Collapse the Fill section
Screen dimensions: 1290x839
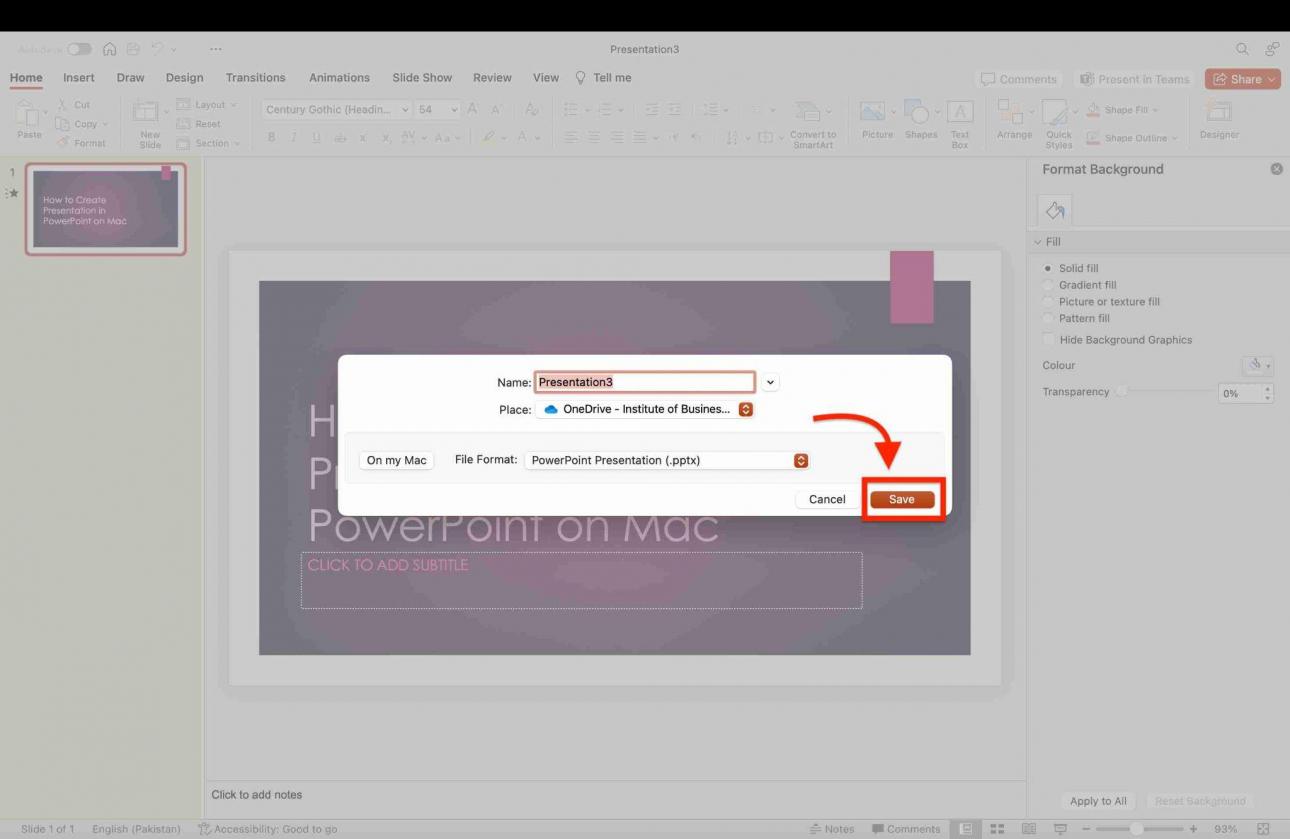coord(1038,241)
